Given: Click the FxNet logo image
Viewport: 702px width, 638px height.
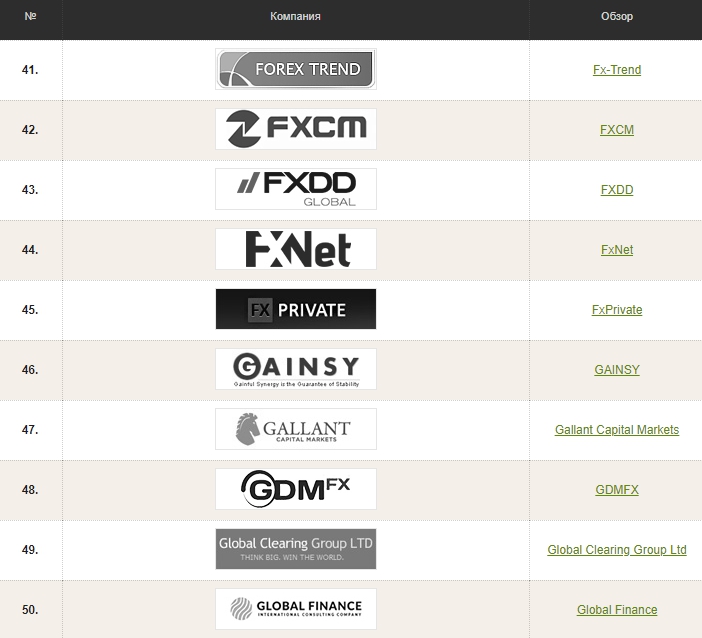Looking at the screenshot, I should (x=295, y=249).
